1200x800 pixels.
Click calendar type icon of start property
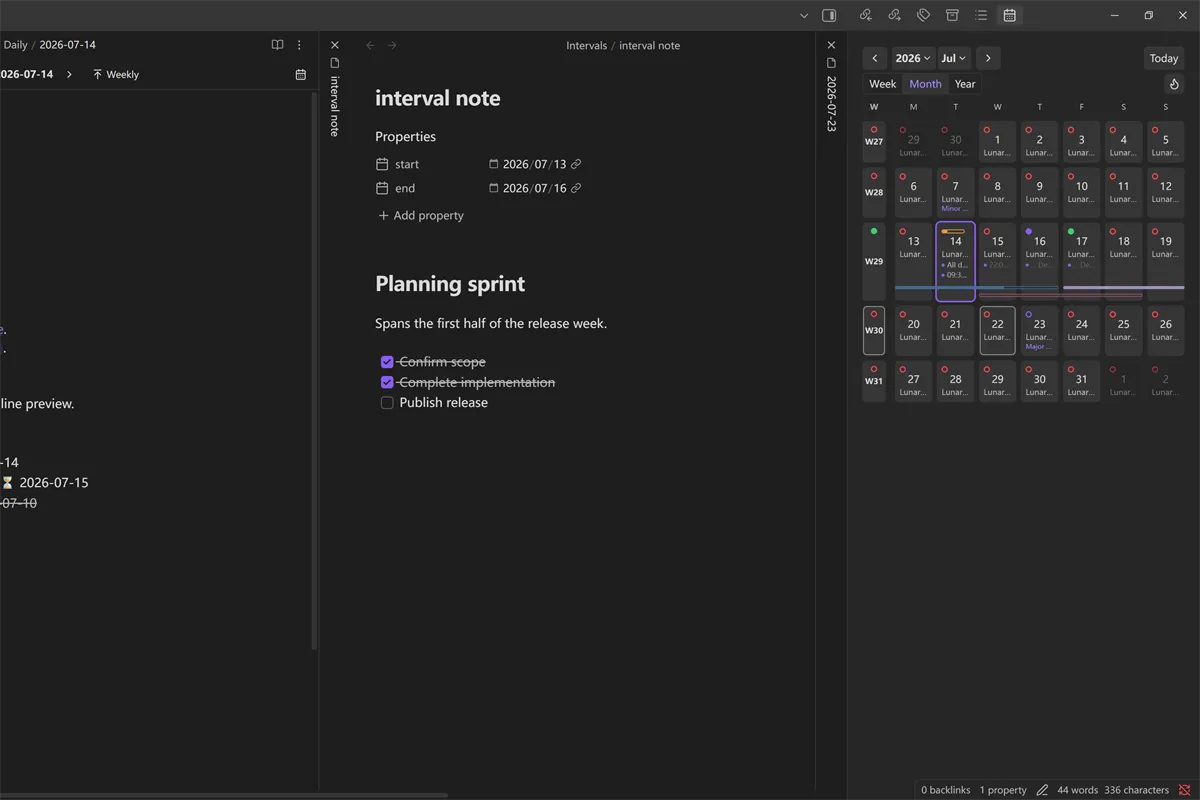(382, 164)
